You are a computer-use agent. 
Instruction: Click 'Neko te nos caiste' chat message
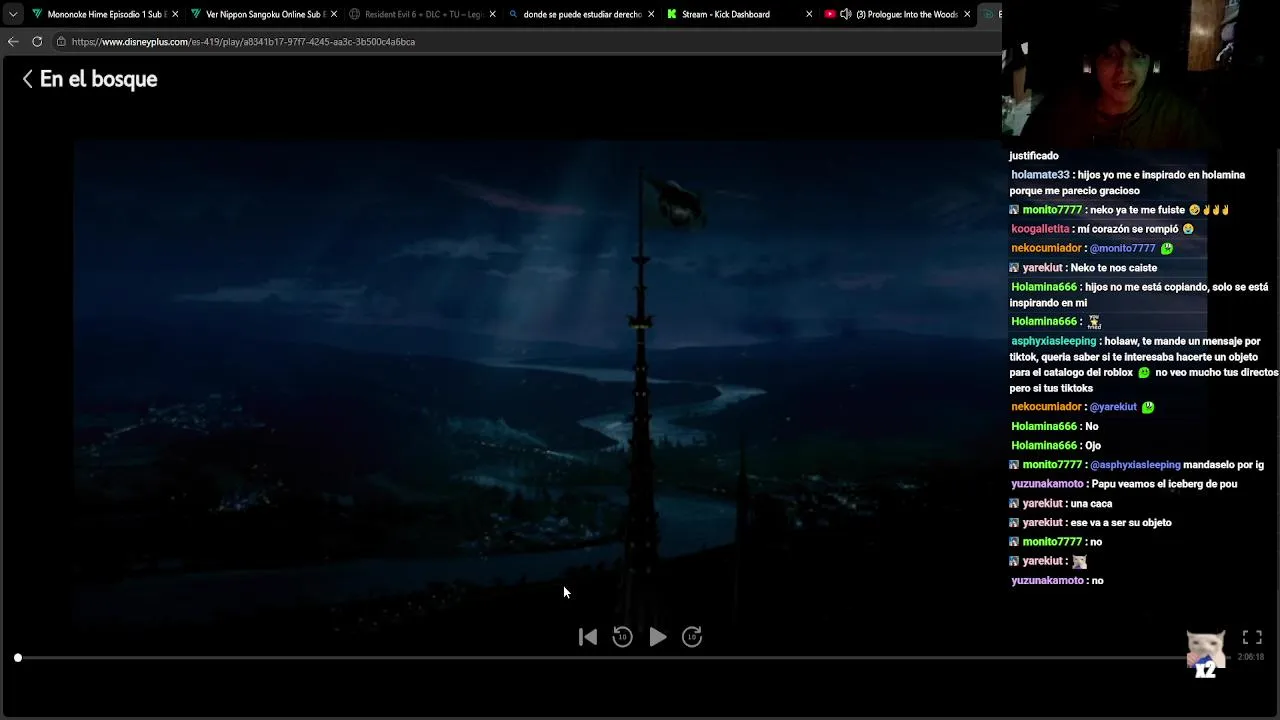point(1113,268)
